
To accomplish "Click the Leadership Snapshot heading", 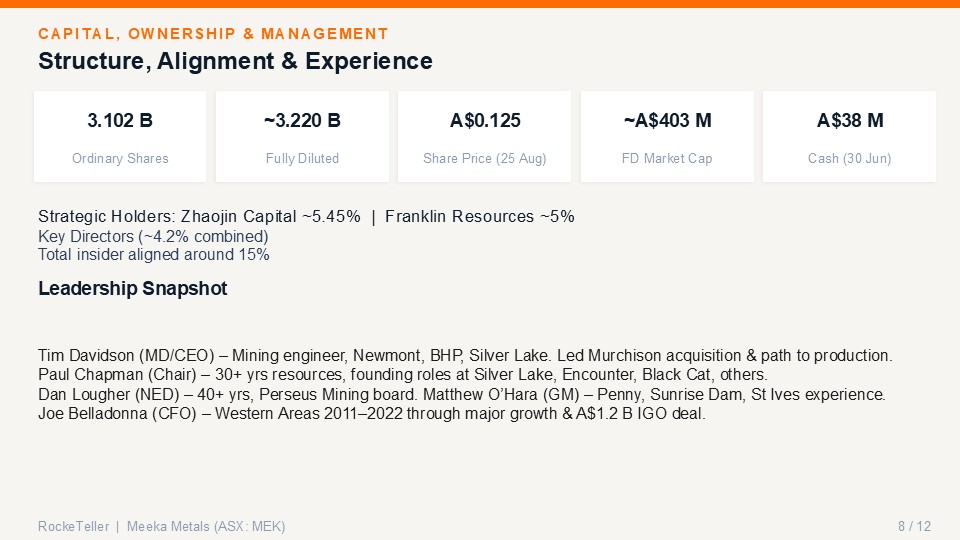I will tap(132, 288).
